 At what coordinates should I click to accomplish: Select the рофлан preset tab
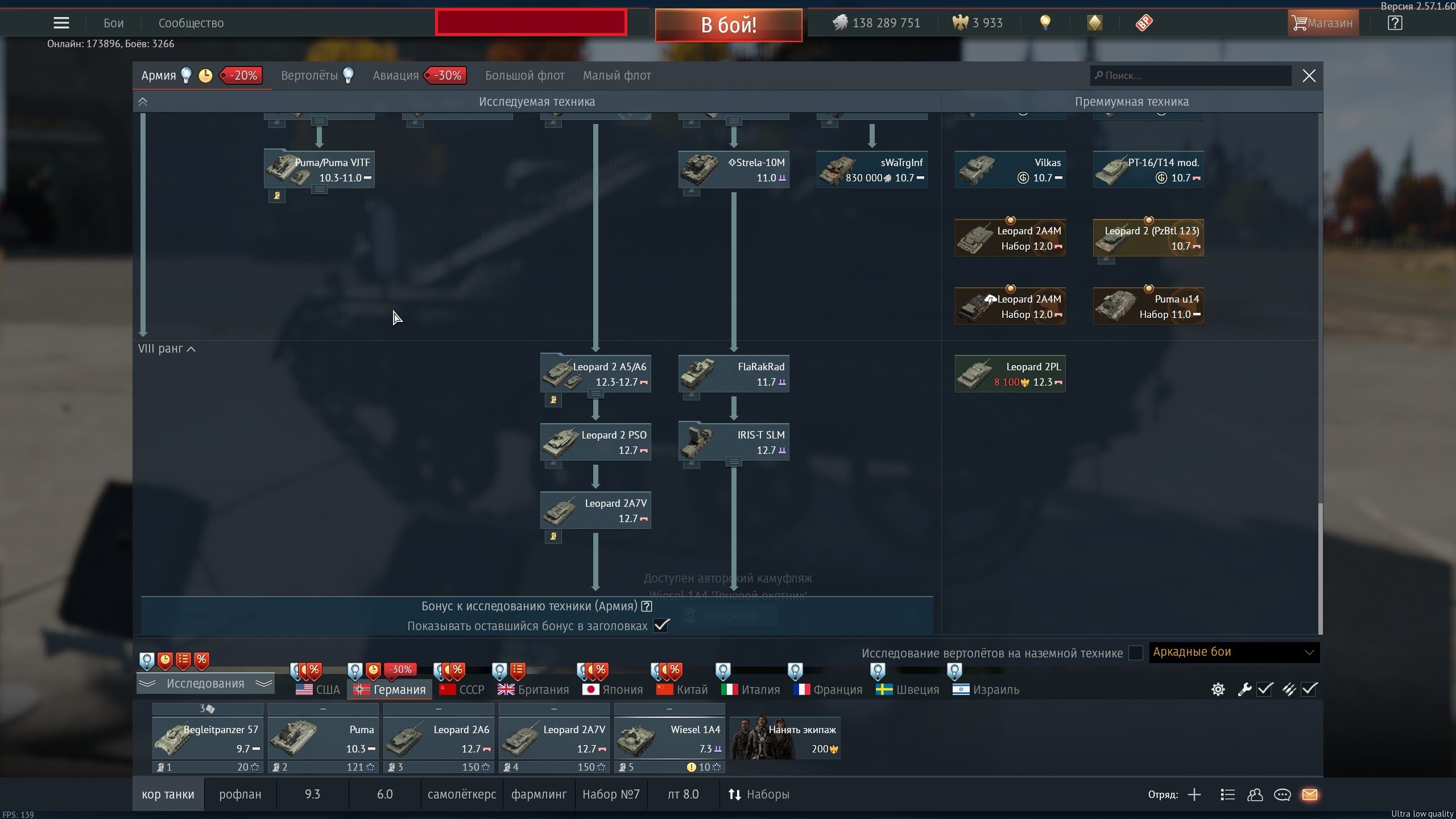[x=240, y=795]
